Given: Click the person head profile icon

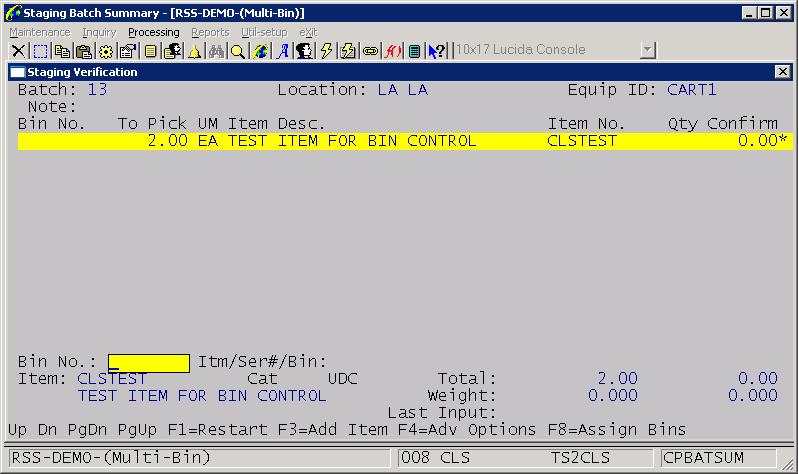Looking at the screenshot, I should point(304,51).
